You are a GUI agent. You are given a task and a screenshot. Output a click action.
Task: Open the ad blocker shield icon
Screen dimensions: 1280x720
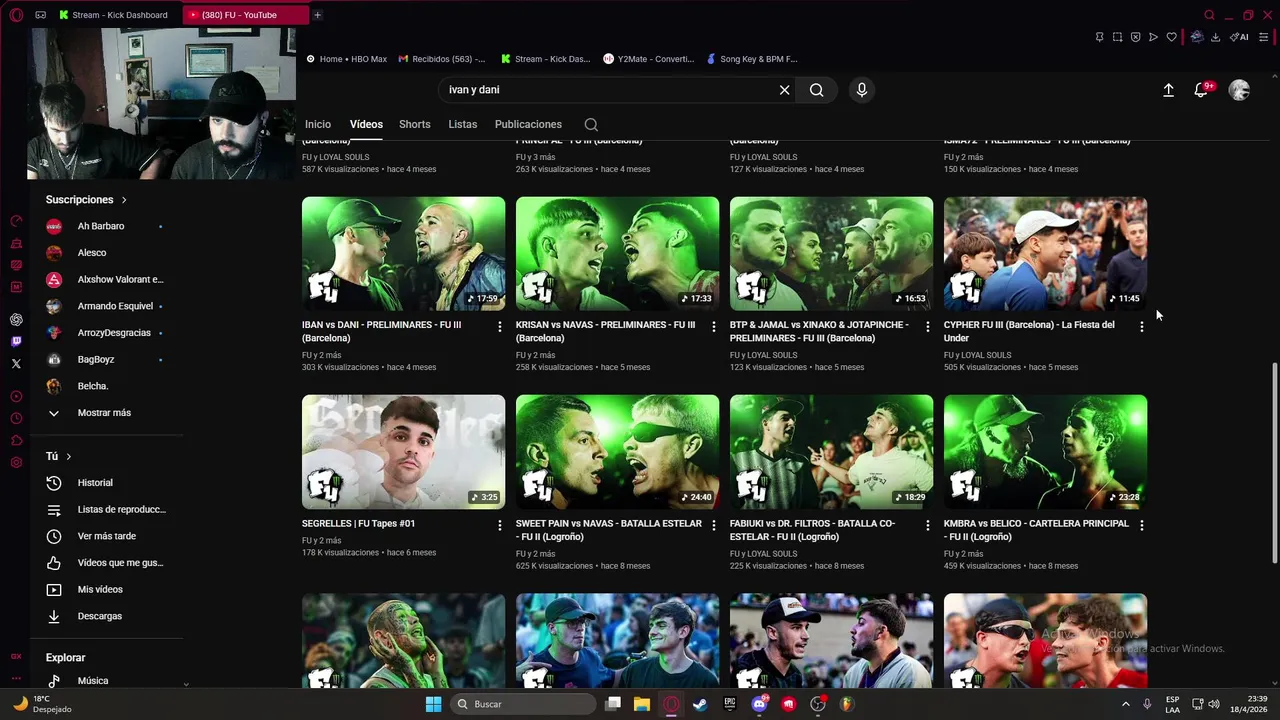pos(1135,37)
